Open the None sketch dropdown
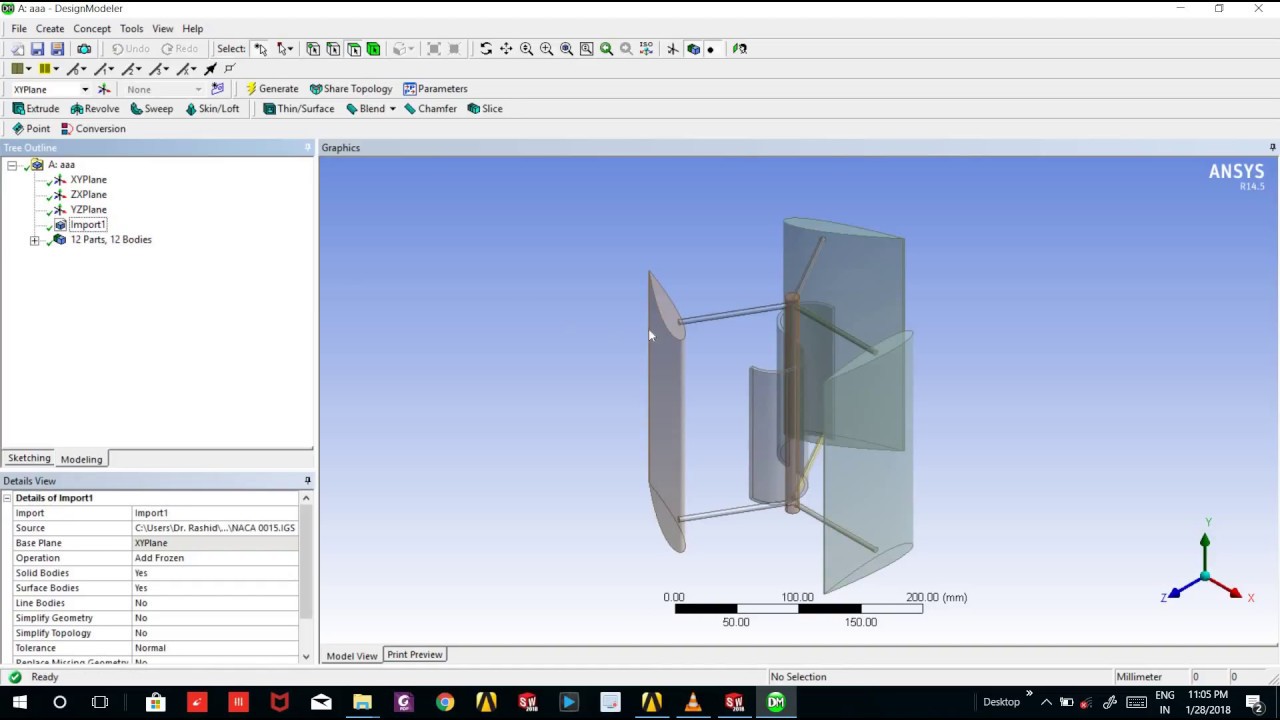This screenshot has width=1280, height=720. pyautogui.click(x=198, y=89)
